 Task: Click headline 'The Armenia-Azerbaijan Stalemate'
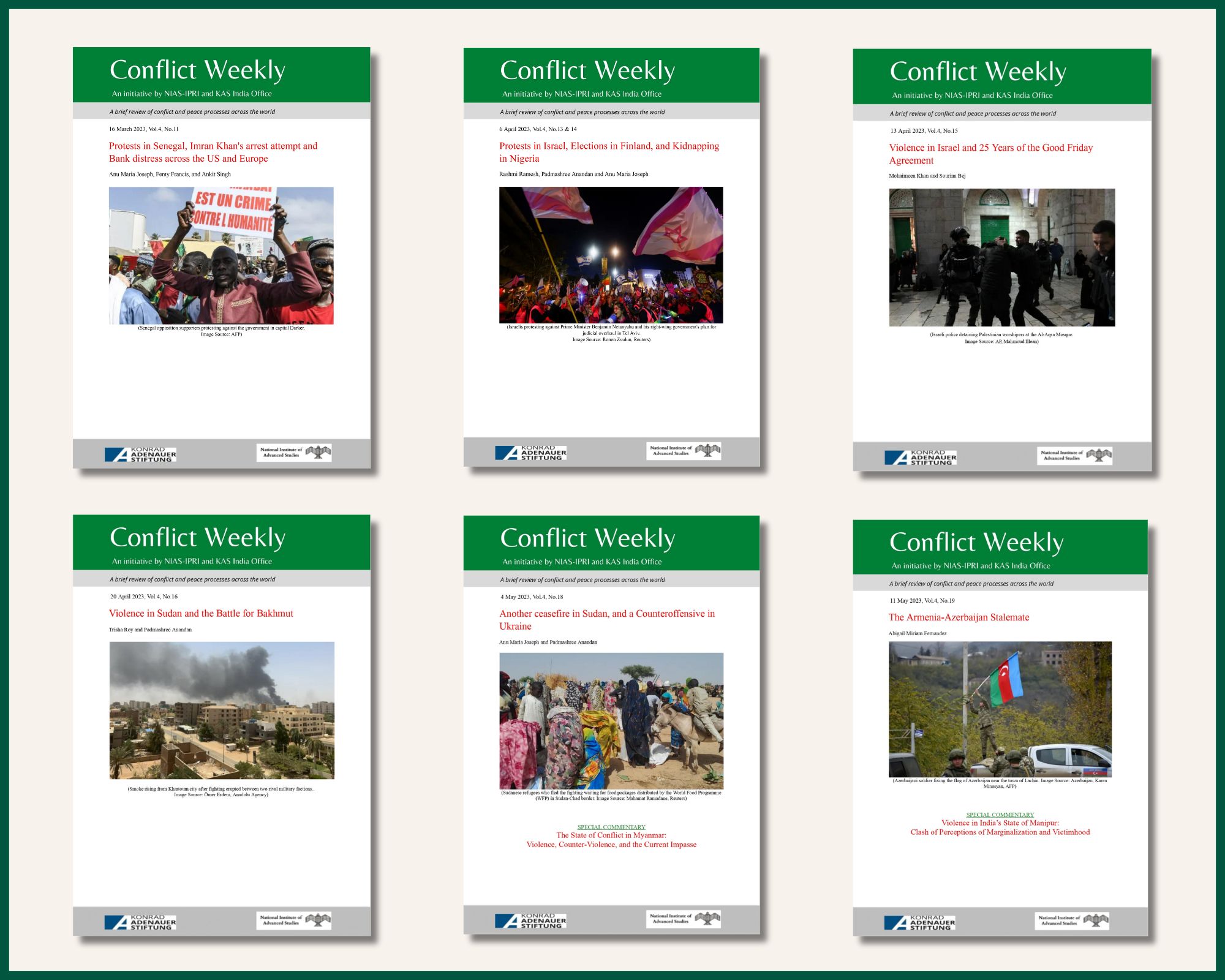[959, 617]
